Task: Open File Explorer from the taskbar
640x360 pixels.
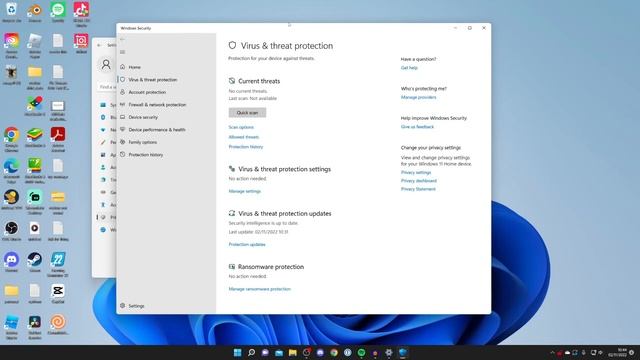Action: 293,352
